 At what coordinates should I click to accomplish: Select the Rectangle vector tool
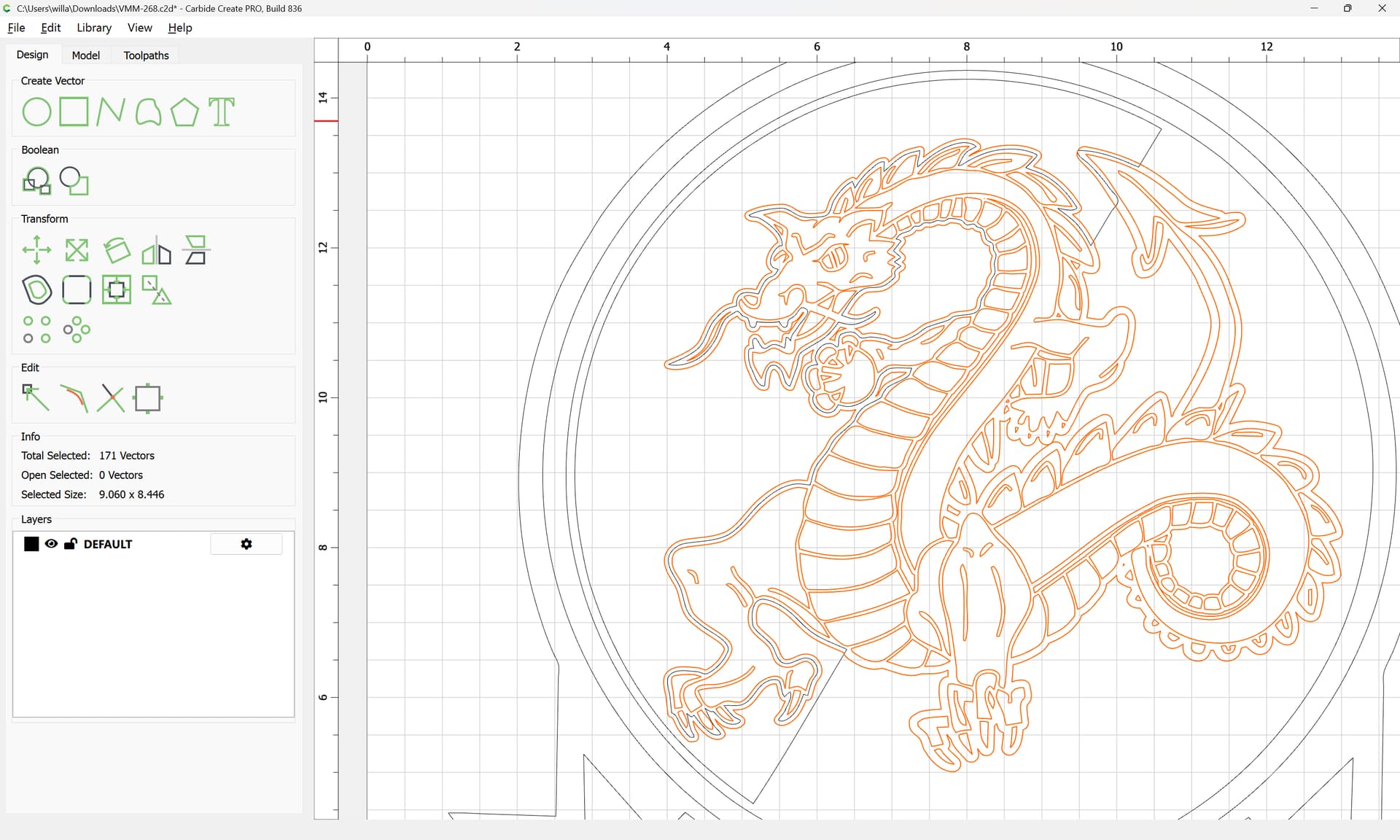[x=74, y=112]
